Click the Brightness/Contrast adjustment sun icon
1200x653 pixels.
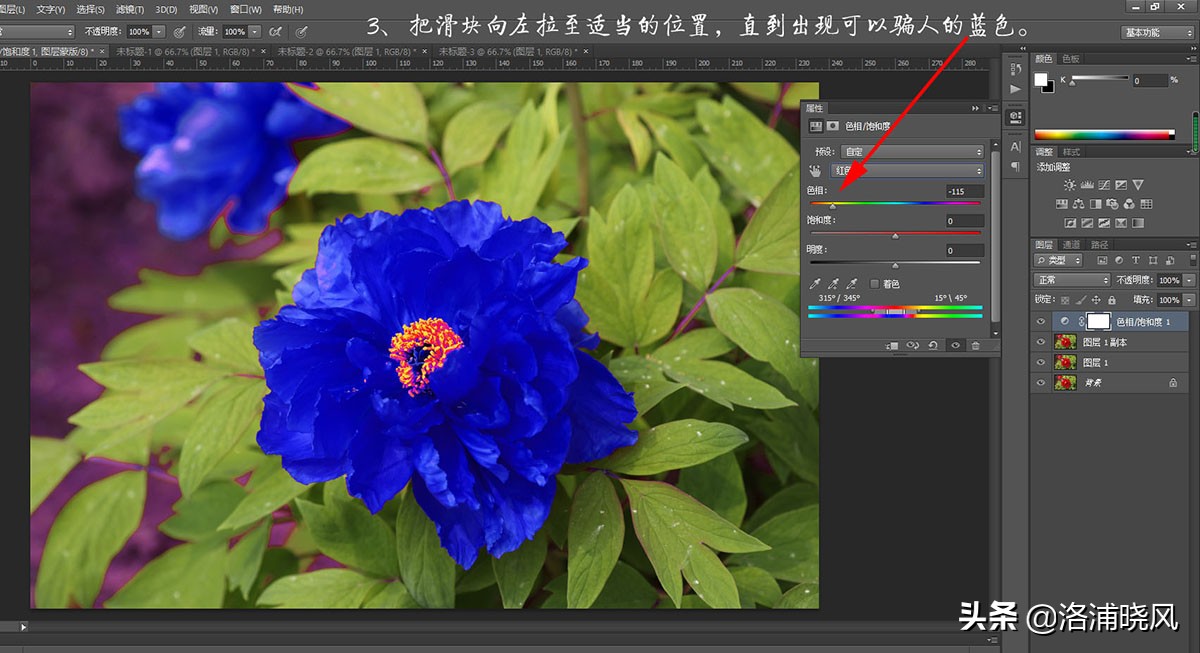click(1070, 185)
